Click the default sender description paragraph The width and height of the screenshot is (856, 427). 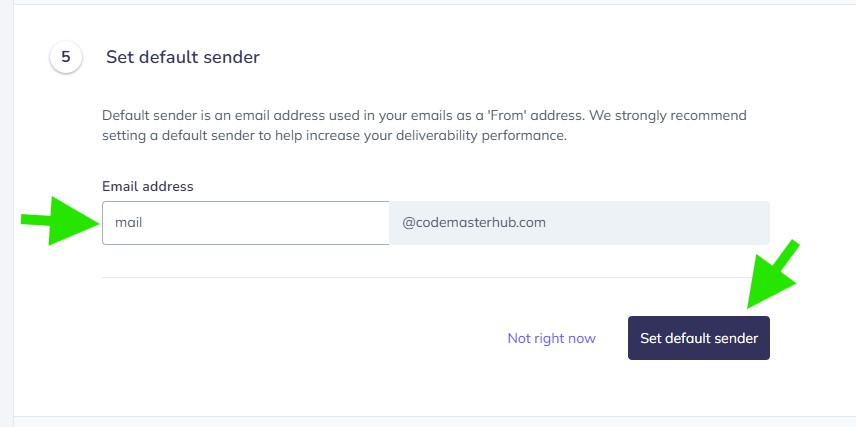click(x=424, y=125)
